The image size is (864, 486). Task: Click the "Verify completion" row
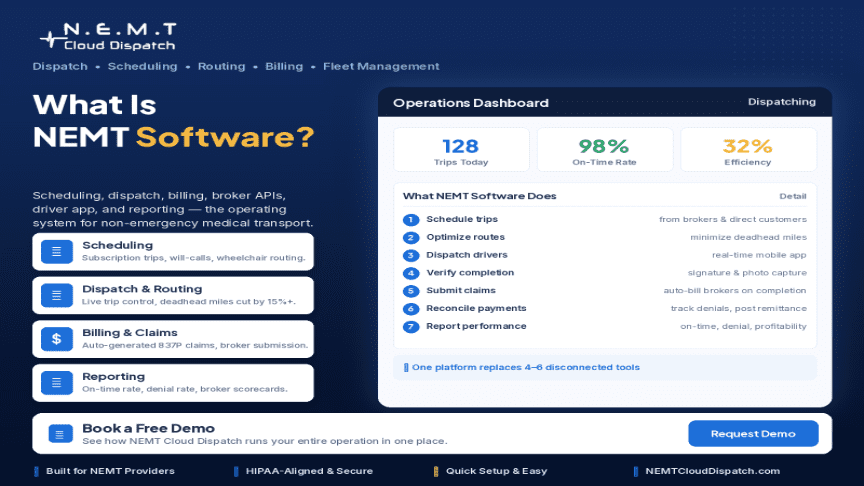click(x=604, y=273)
